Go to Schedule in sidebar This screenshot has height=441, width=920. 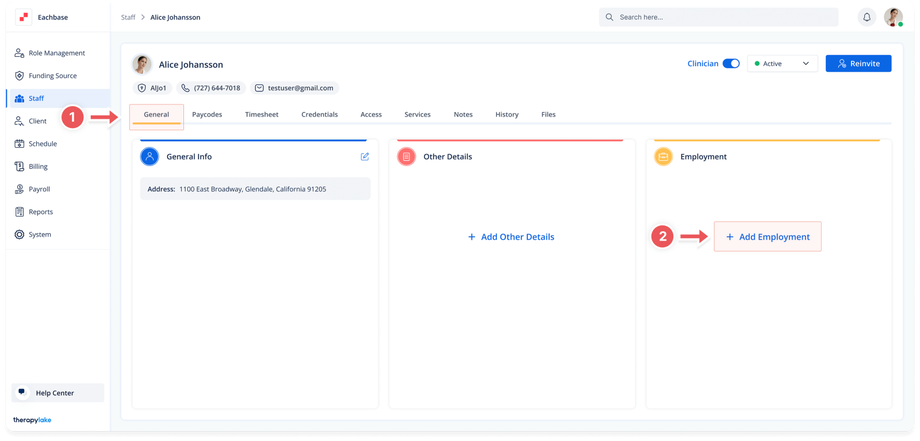(43, 144)
